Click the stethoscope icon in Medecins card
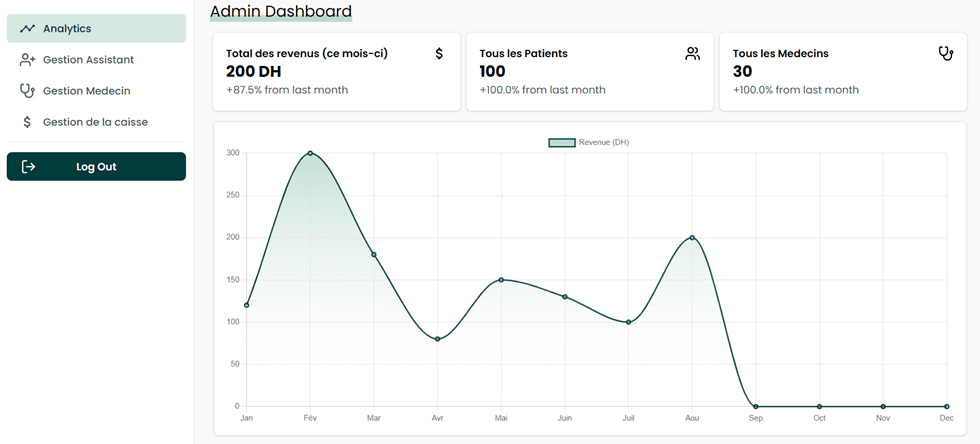Screen dimensions: 980x444 (x=945, y=54)
